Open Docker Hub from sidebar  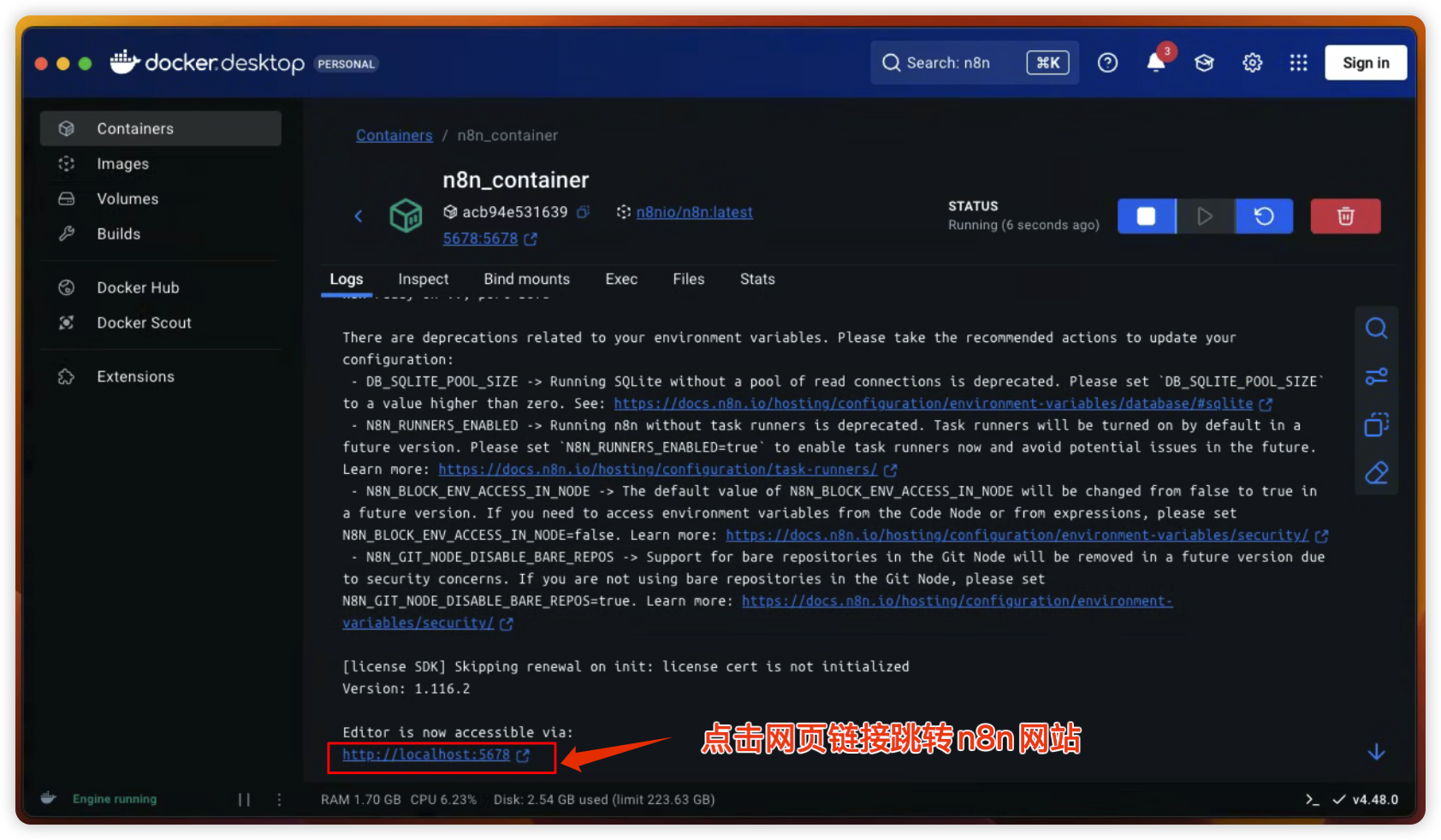click(x=161, y=287)
